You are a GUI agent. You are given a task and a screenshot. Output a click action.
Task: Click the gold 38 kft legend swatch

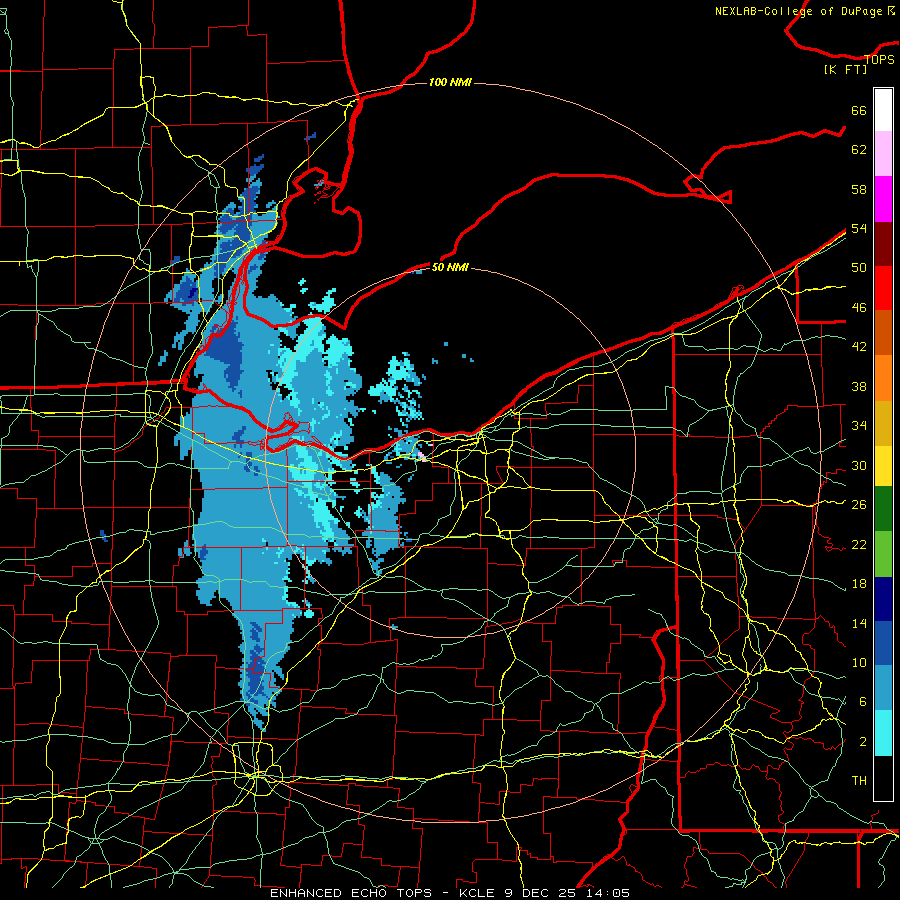pyautogui.click(x=883, y=423)
